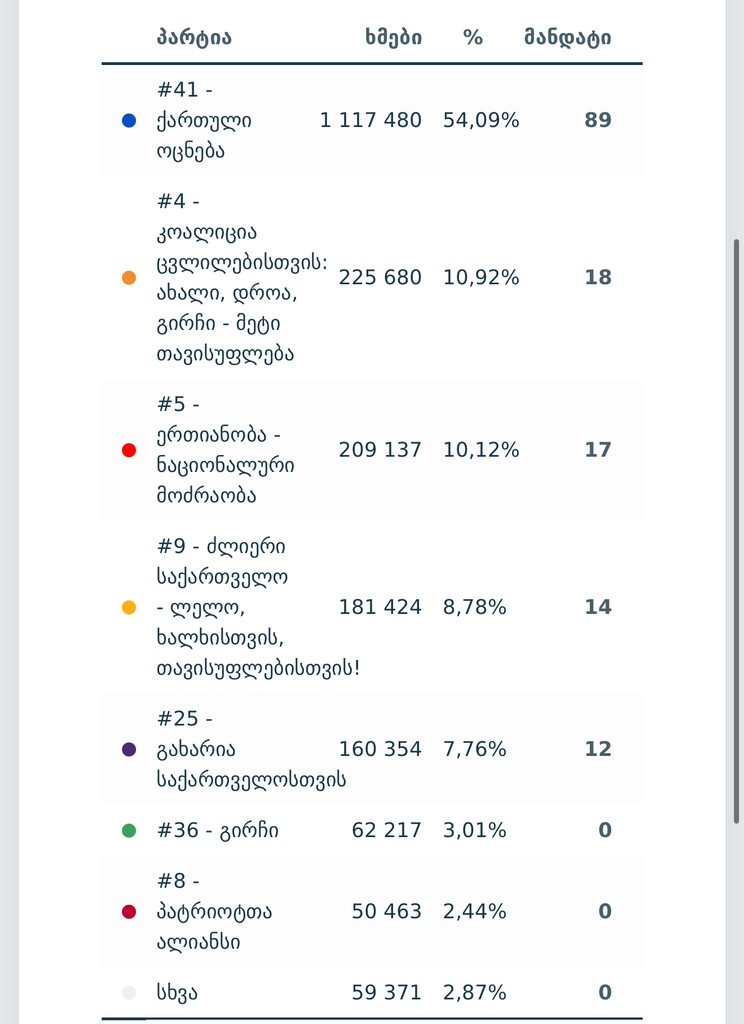Select the #41 ქართული ოცნება party name
This screenshot has width=744, height=1024.
coord(204,120)
